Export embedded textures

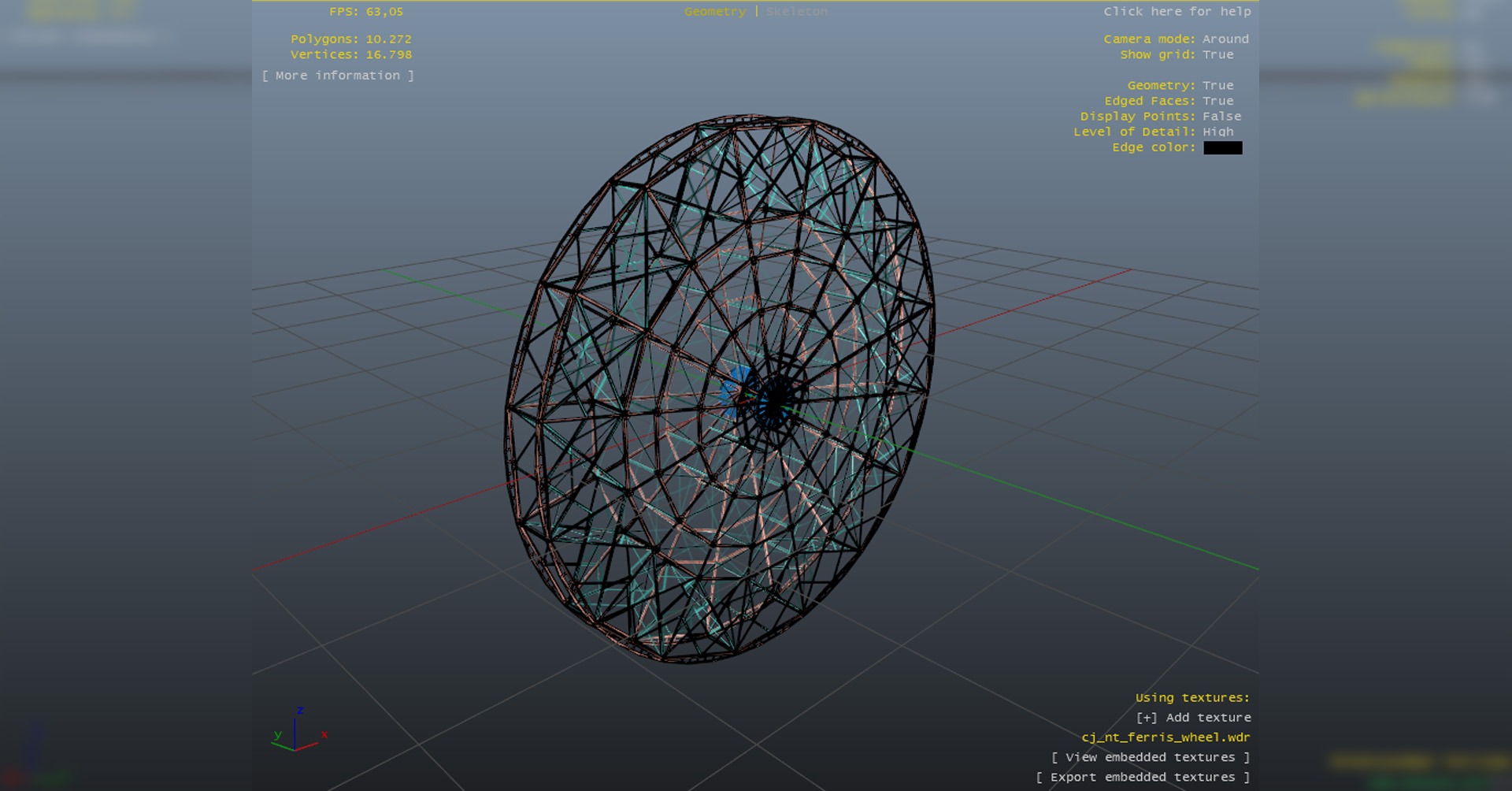pos(1142,777)
